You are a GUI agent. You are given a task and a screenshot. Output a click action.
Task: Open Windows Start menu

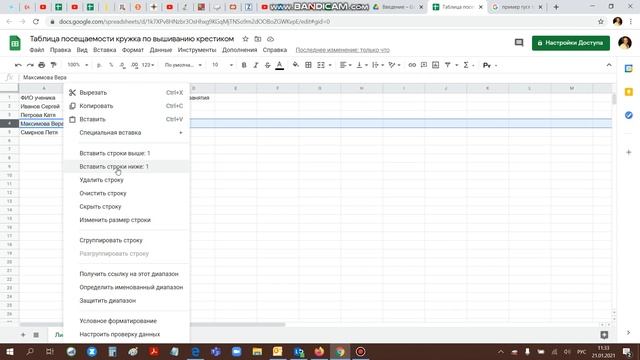click(x=10, y=351)
